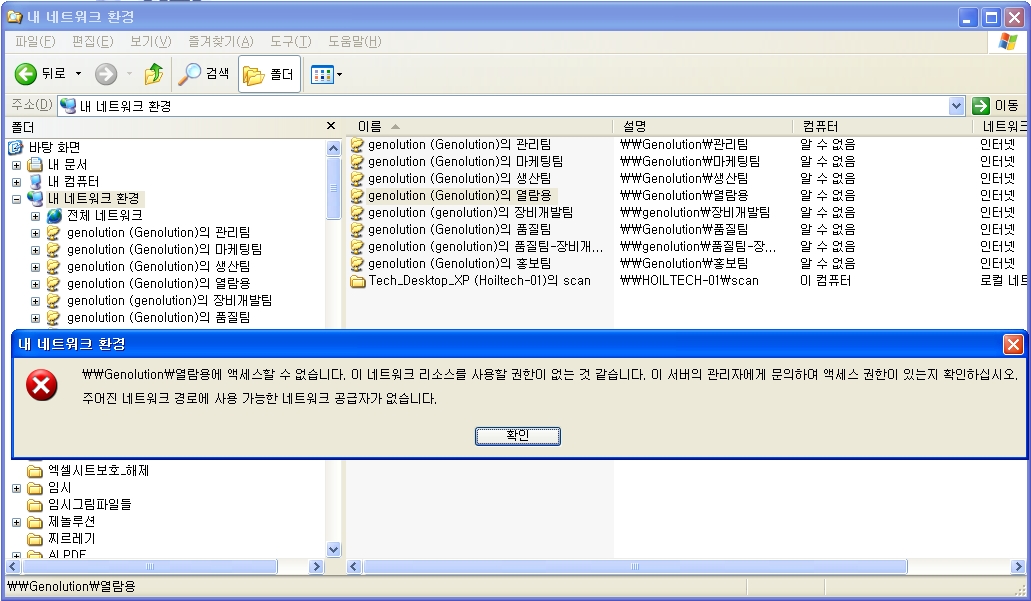Click 내 문서 folder icon in tree
The height and width of the screenshot is (601, 1031).
[x=35, y=164]
